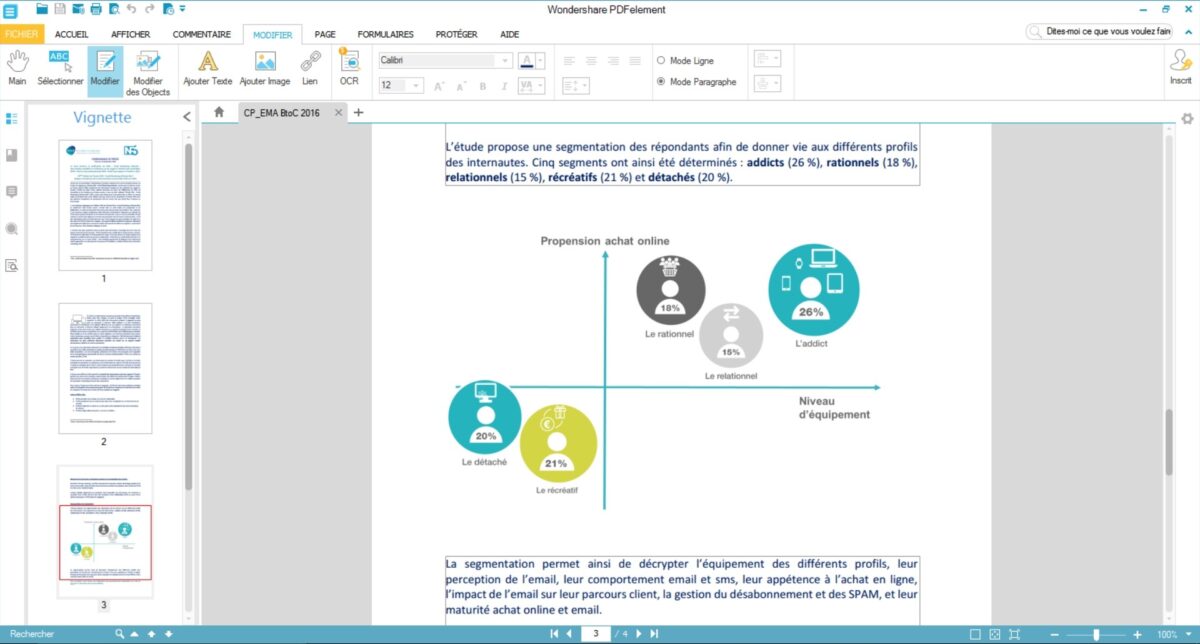1200x644 pixels.
Task: Toggle the Vignette thumbnails panel icon
Action: click(x=12, y=118)
